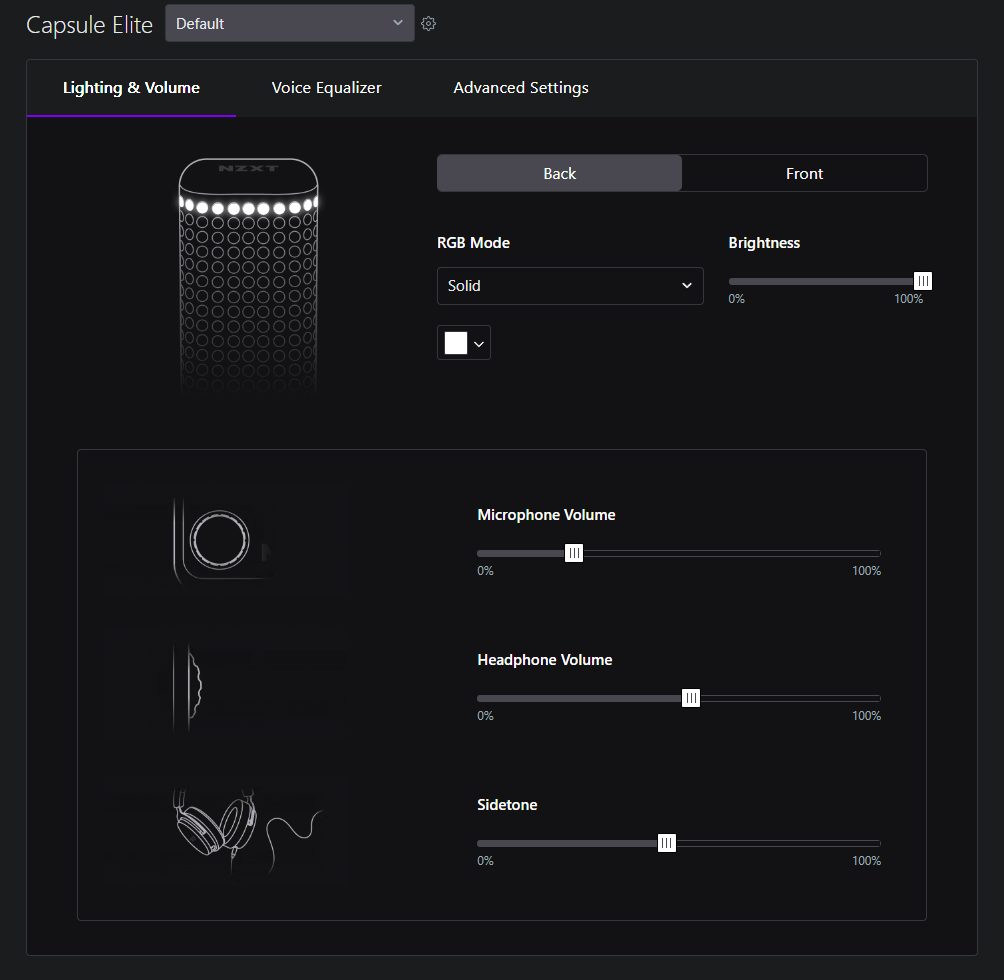
Task: Click the Headphone Volume slider handle
Action: point(691,698)
